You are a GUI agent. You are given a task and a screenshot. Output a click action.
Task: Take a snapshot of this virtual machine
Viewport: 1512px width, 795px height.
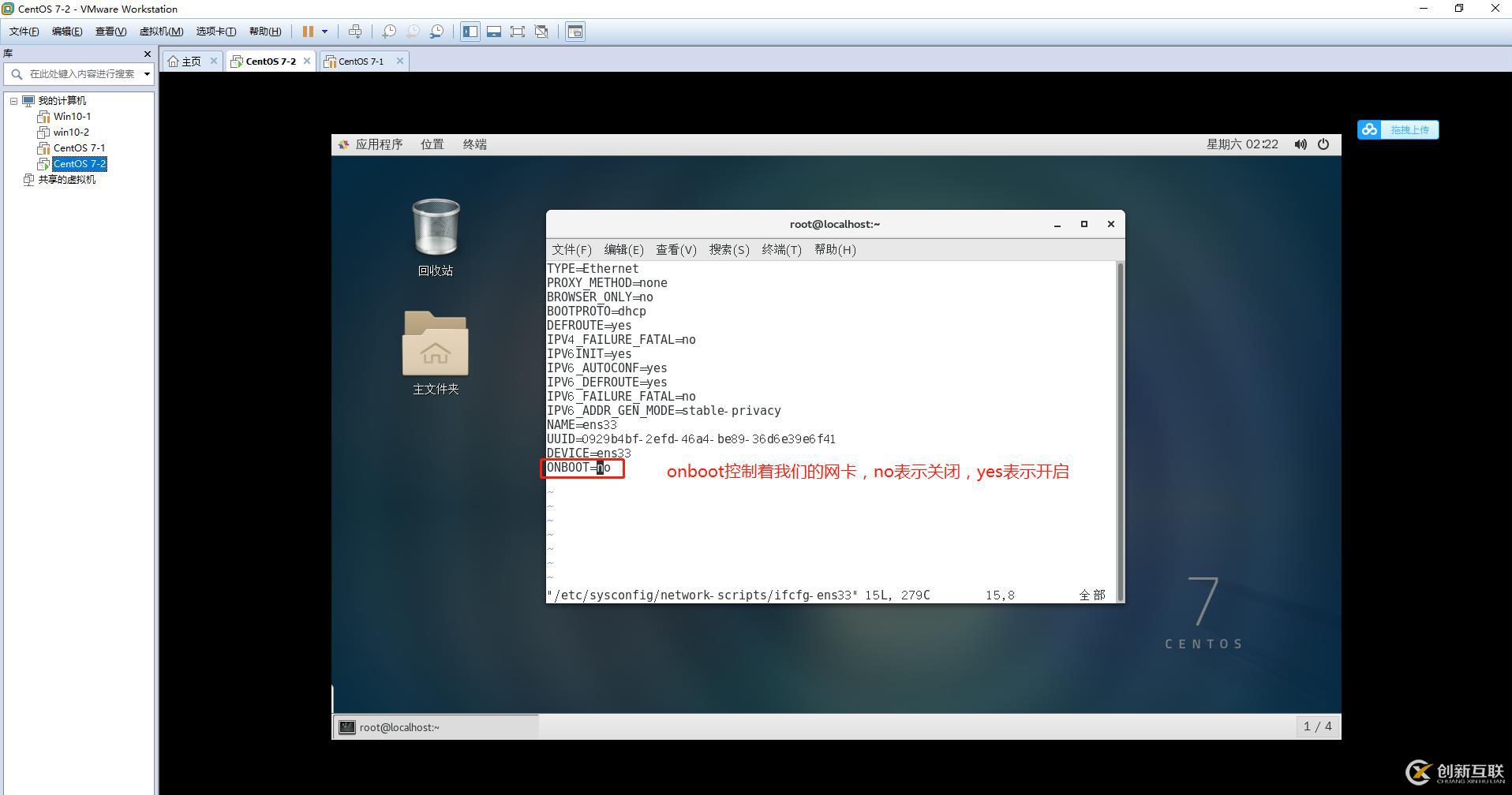pos(388,32)
